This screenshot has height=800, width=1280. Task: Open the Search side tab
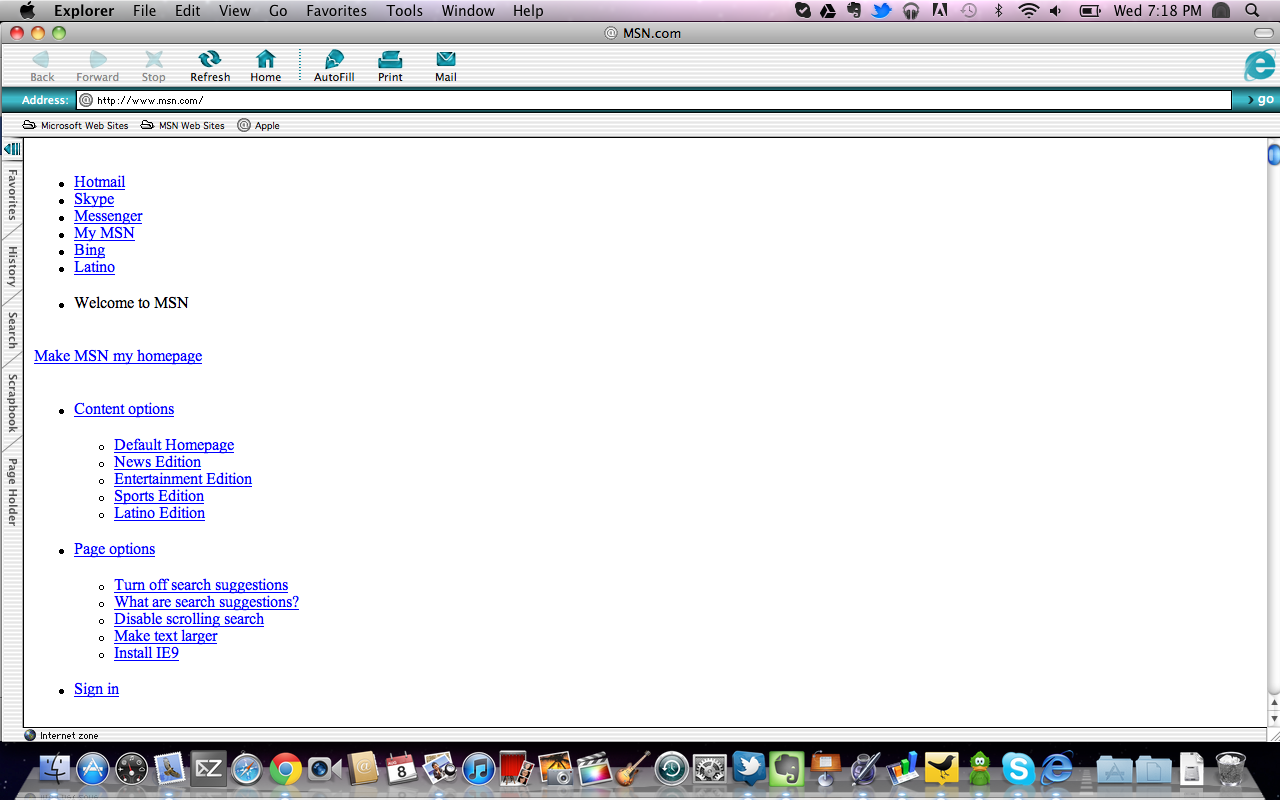[12, 330]
